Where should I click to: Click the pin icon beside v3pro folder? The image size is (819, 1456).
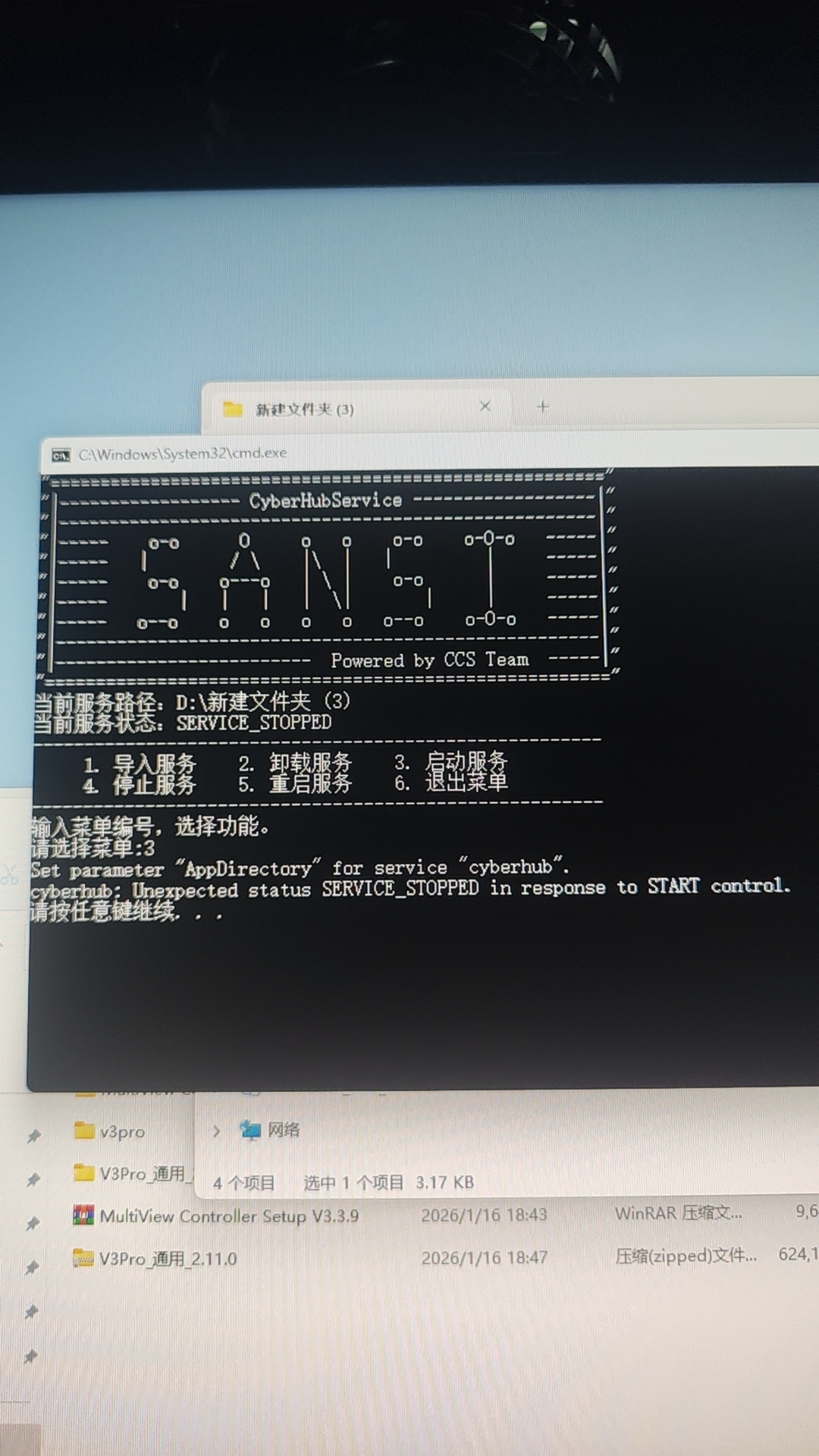point(34,1135)
